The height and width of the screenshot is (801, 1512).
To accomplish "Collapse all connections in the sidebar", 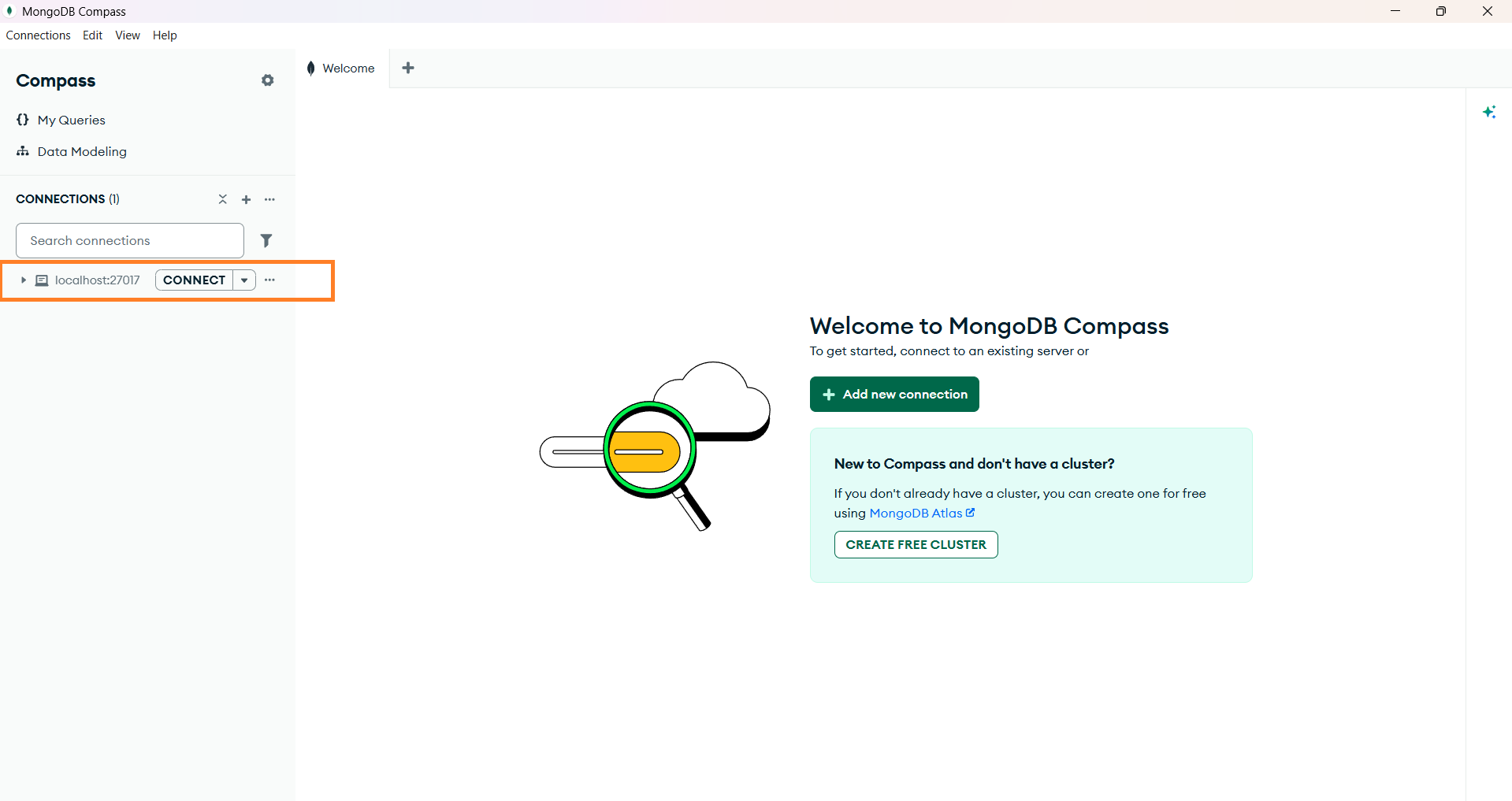I will point(222,199).
